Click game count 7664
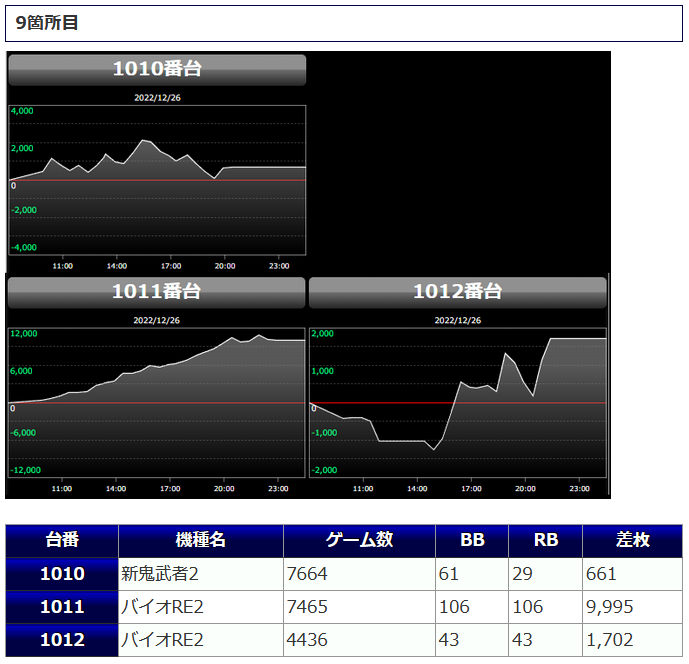 coord(307,574)
